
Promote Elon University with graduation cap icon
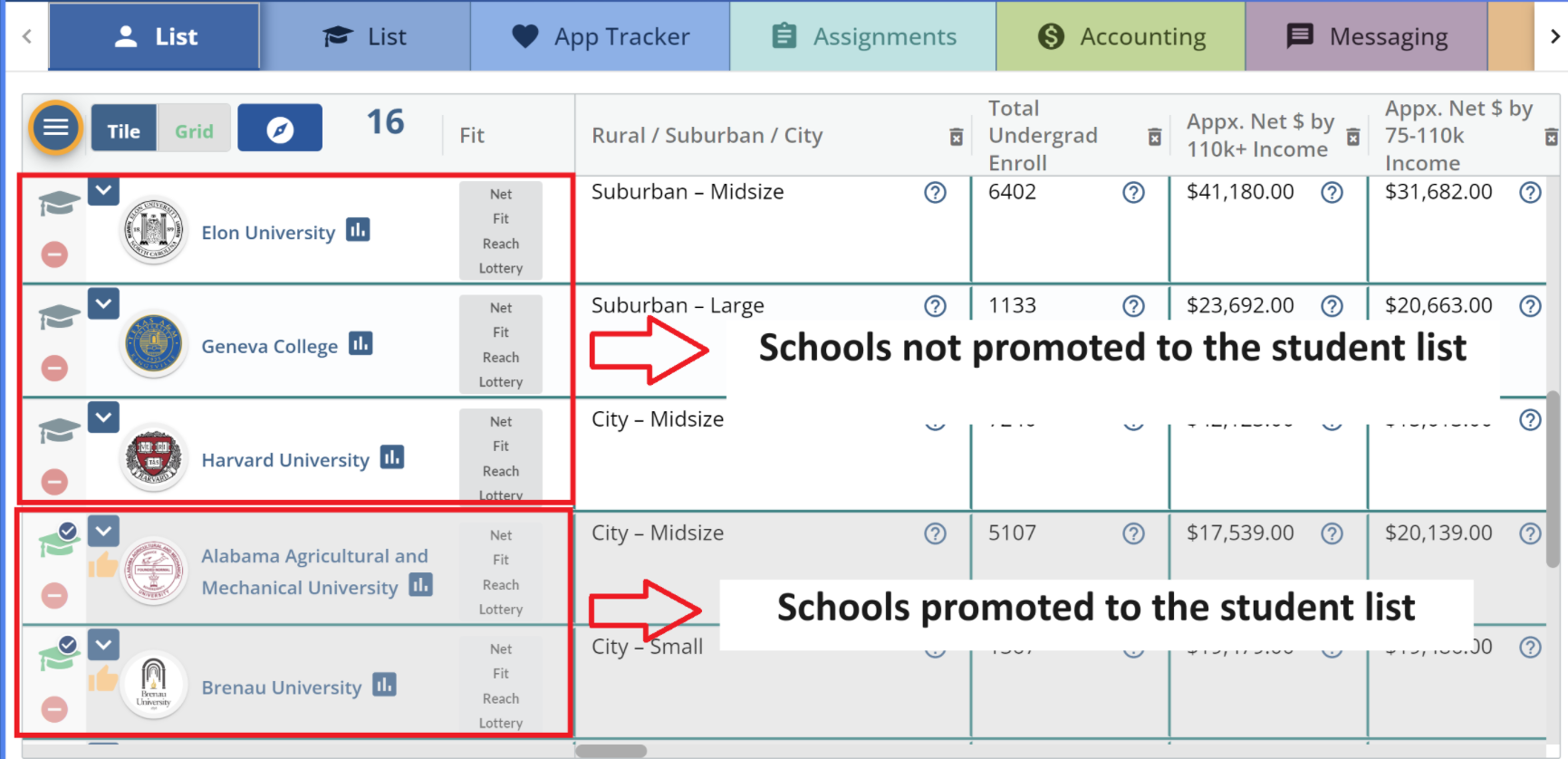coord(60,203)
